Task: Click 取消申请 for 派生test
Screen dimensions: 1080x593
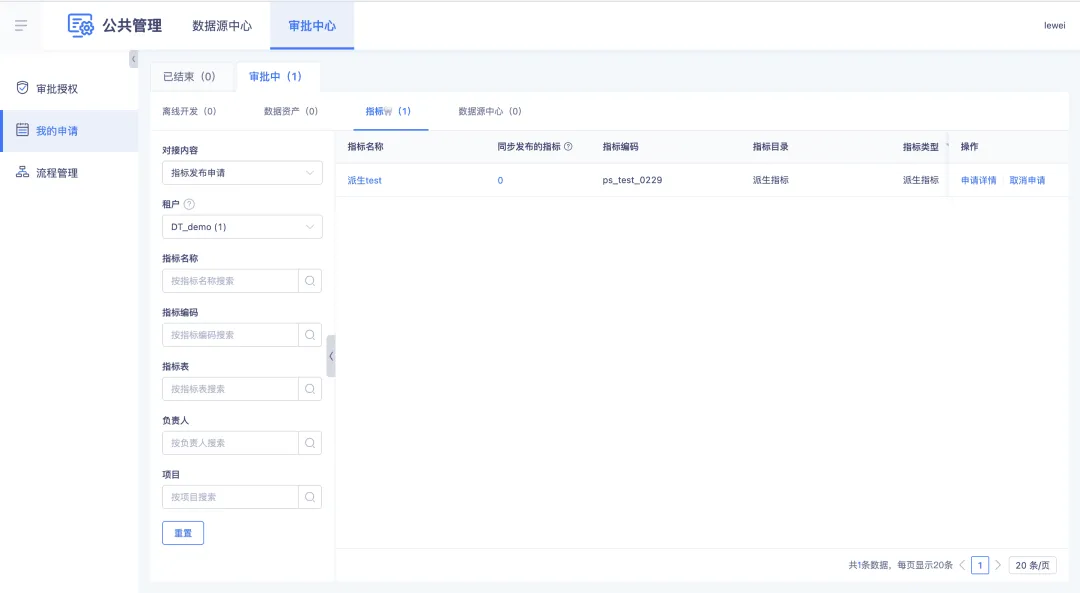Action: tap(1027, 180)
